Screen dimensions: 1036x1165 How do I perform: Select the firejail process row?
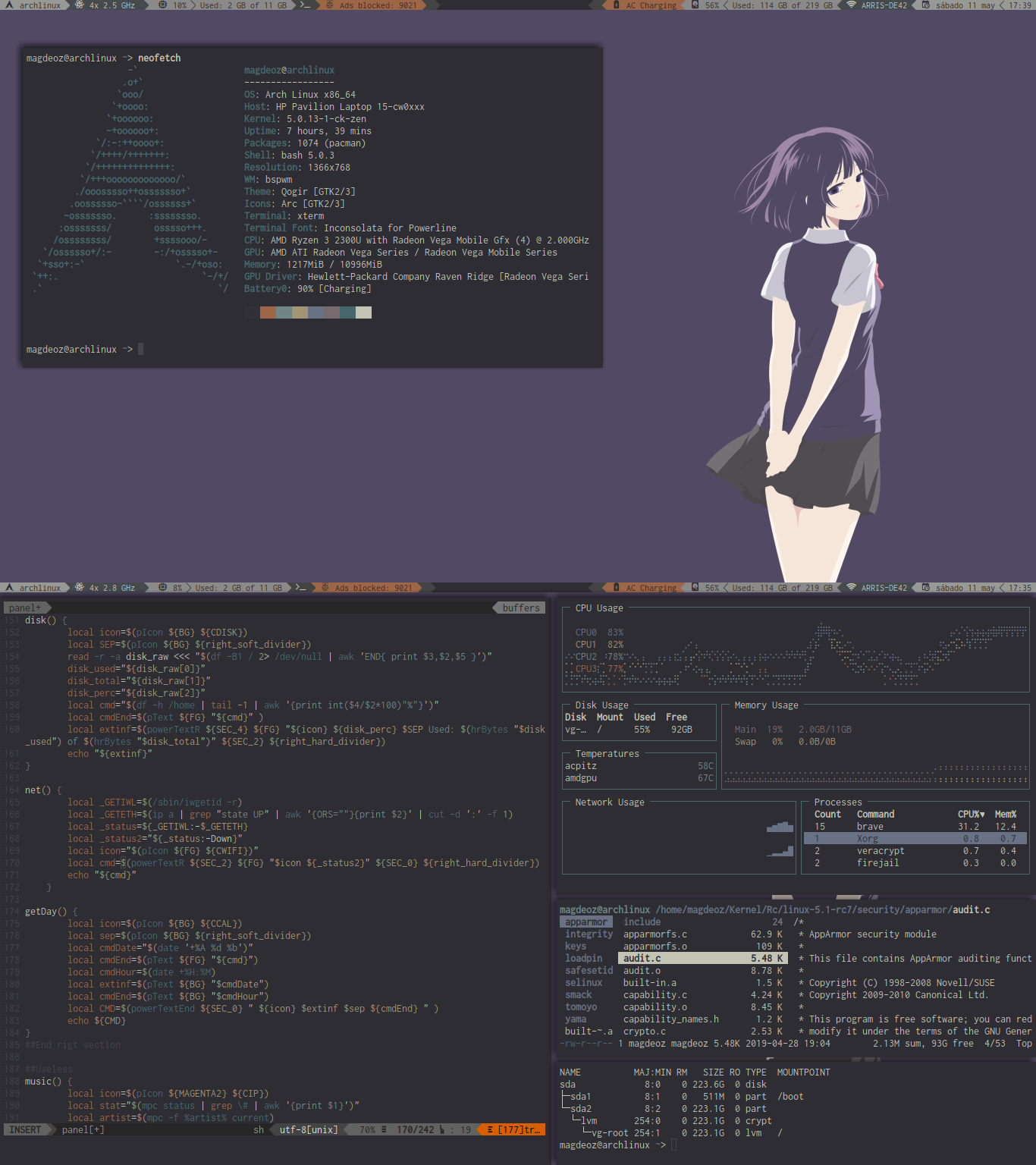(915, 863)
